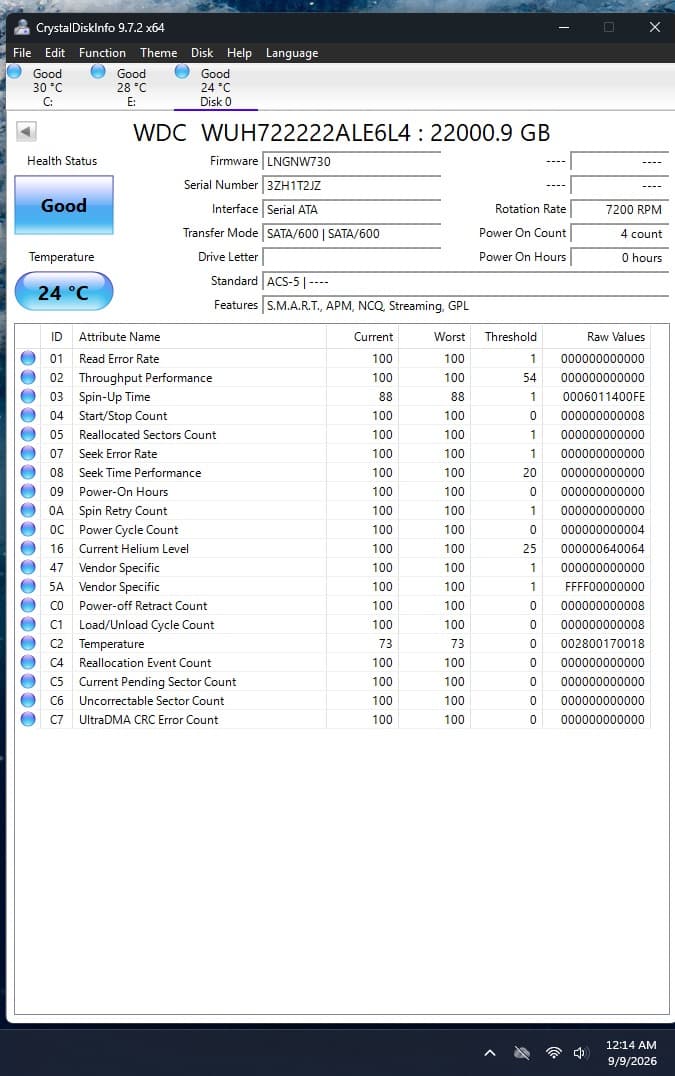Show hidden icons in system tray
675x1076 pixels.
coord(490,1053)
